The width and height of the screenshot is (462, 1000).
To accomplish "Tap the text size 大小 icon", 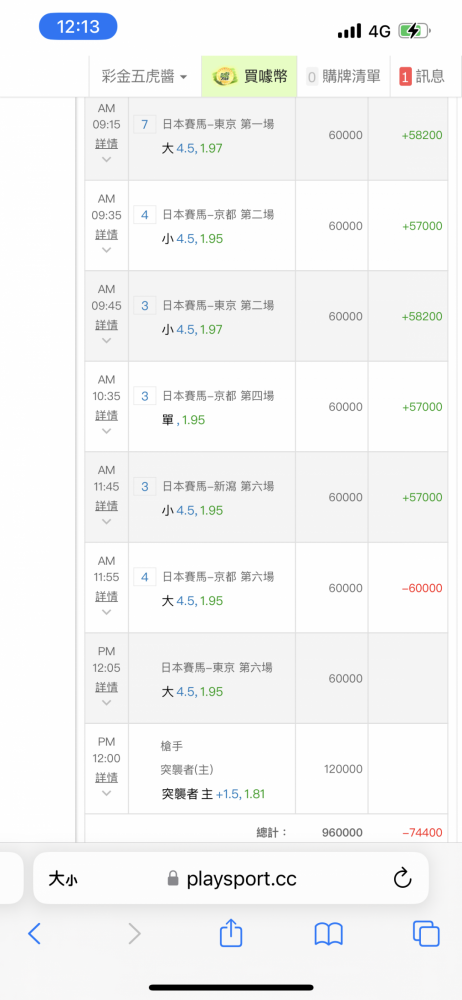I will point(63,879).
